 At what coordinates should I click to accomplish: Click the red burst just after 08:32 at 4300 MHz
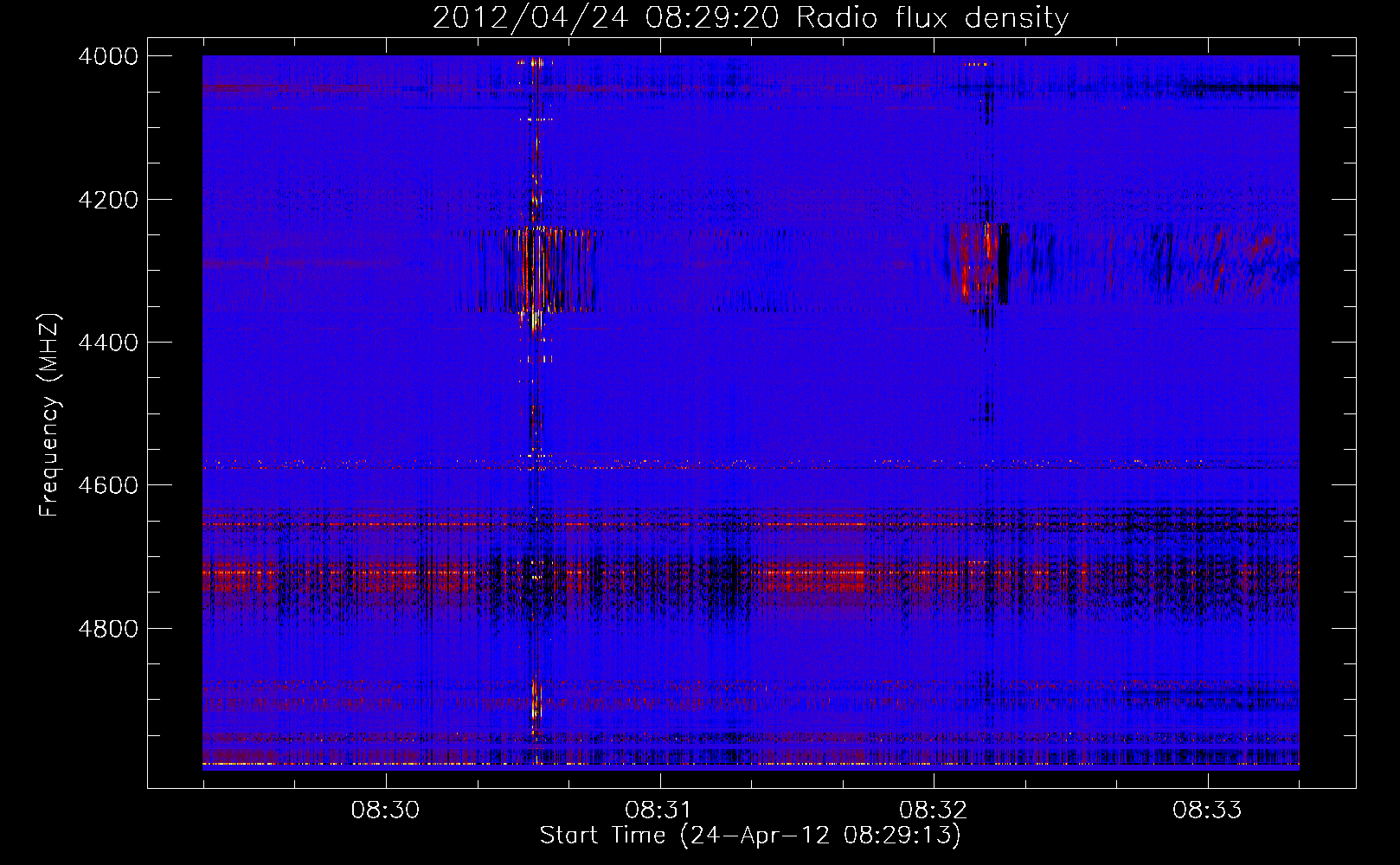pyautogui.click(x=978, y=263)
